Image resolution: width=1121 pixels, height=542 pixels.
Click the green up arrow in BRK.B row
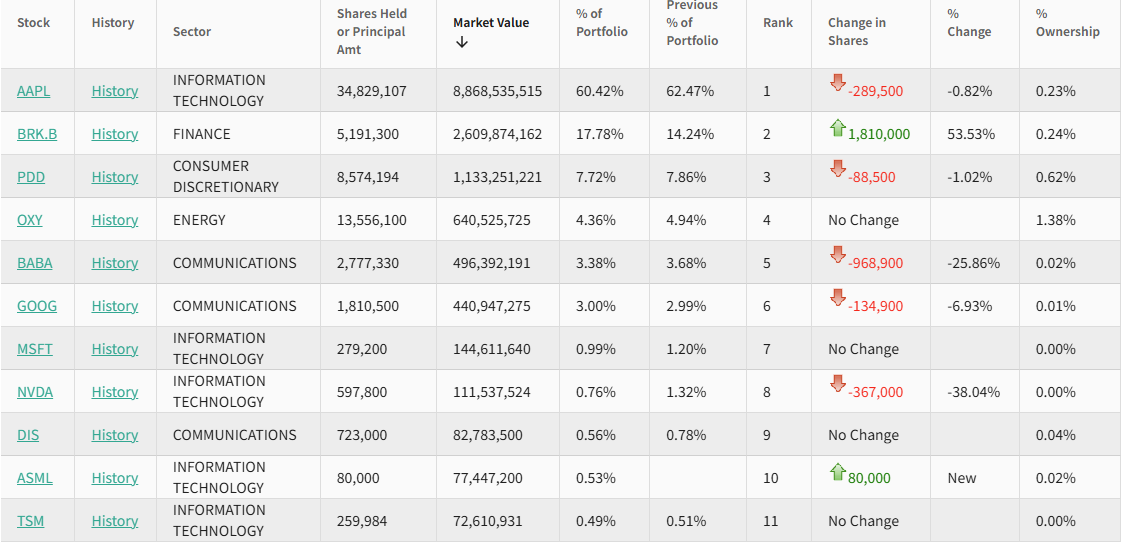tap(837, 127)
